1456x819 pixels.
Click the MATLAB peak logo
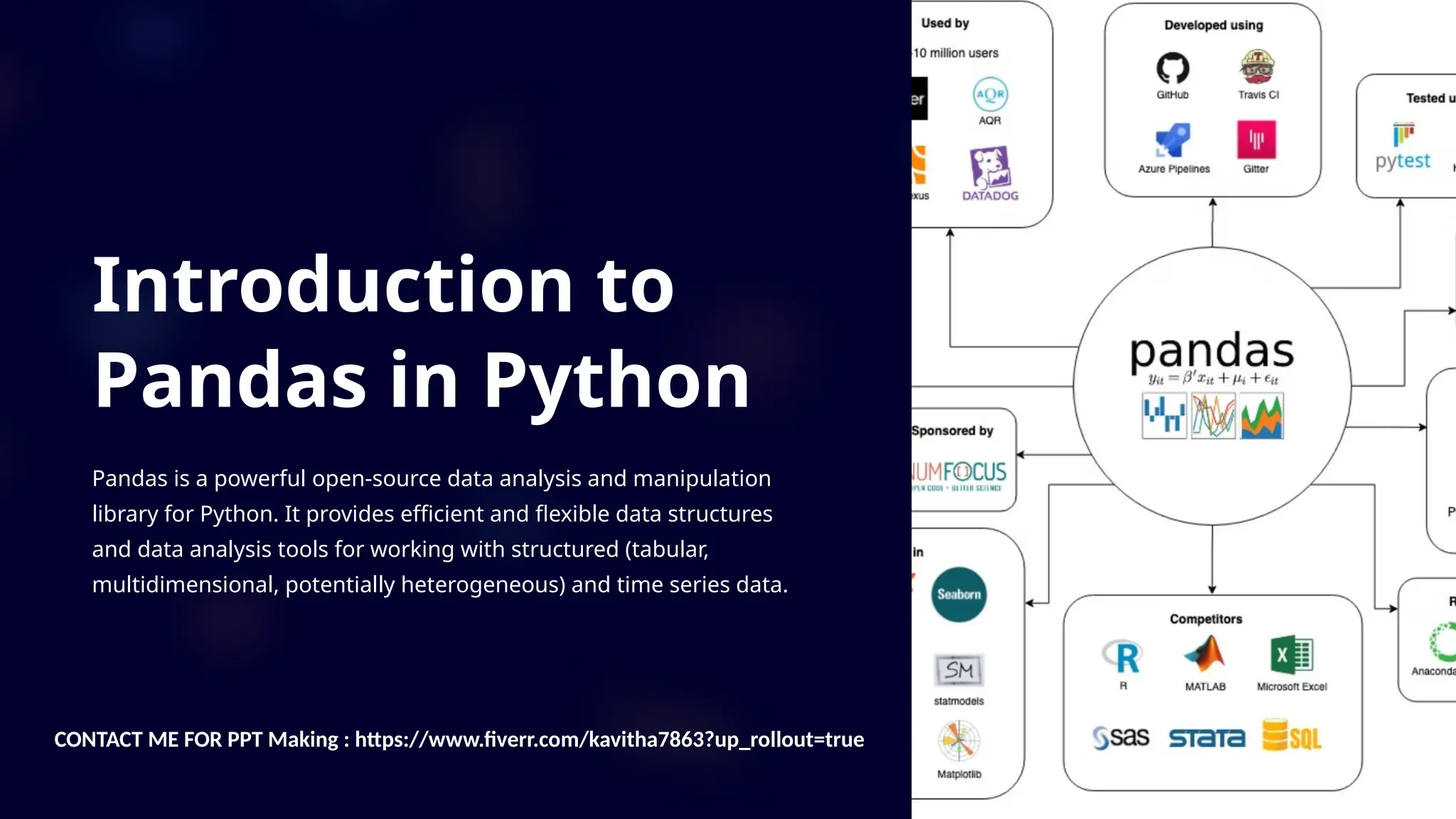(x=1205, y=654)
